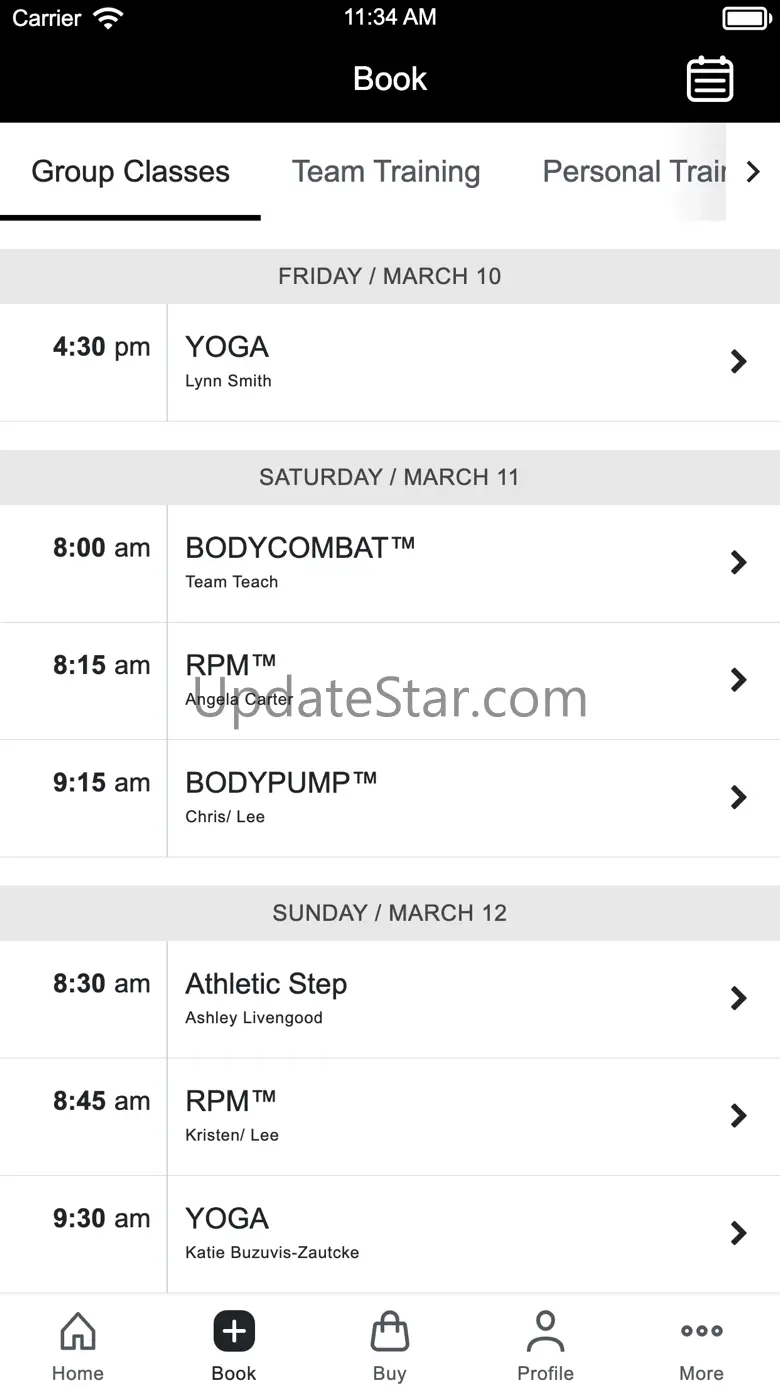Open the Profile person icon
This screenshot has width=780, height=1387.
[545, 1332]
